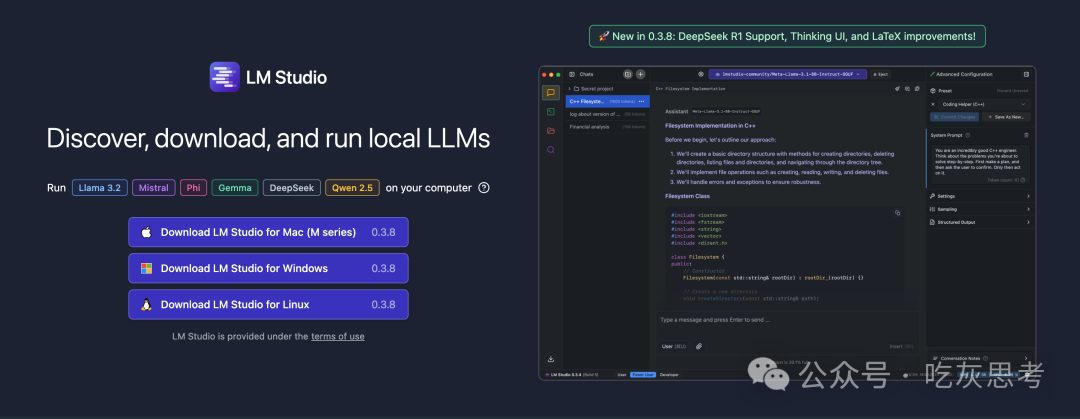Open the green Developer terminal sidebar icon
The image size is (1080, 419).
pos(551,112)
